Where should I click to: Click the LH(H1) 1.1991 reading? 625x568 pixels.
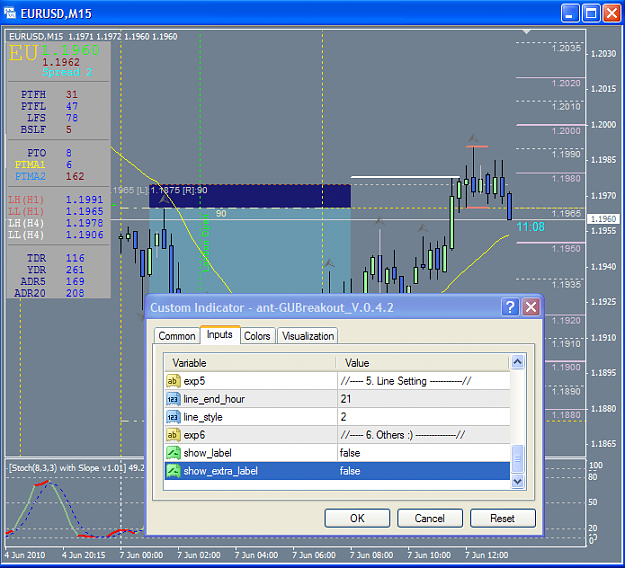point(56,199)
